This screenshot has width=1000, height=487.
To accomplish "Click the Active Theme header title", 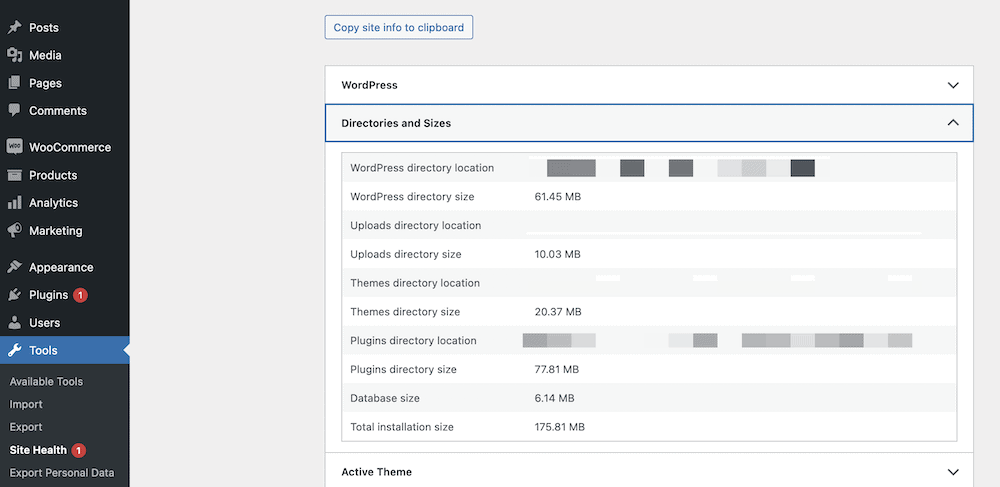I will click(x=376, y=472).
